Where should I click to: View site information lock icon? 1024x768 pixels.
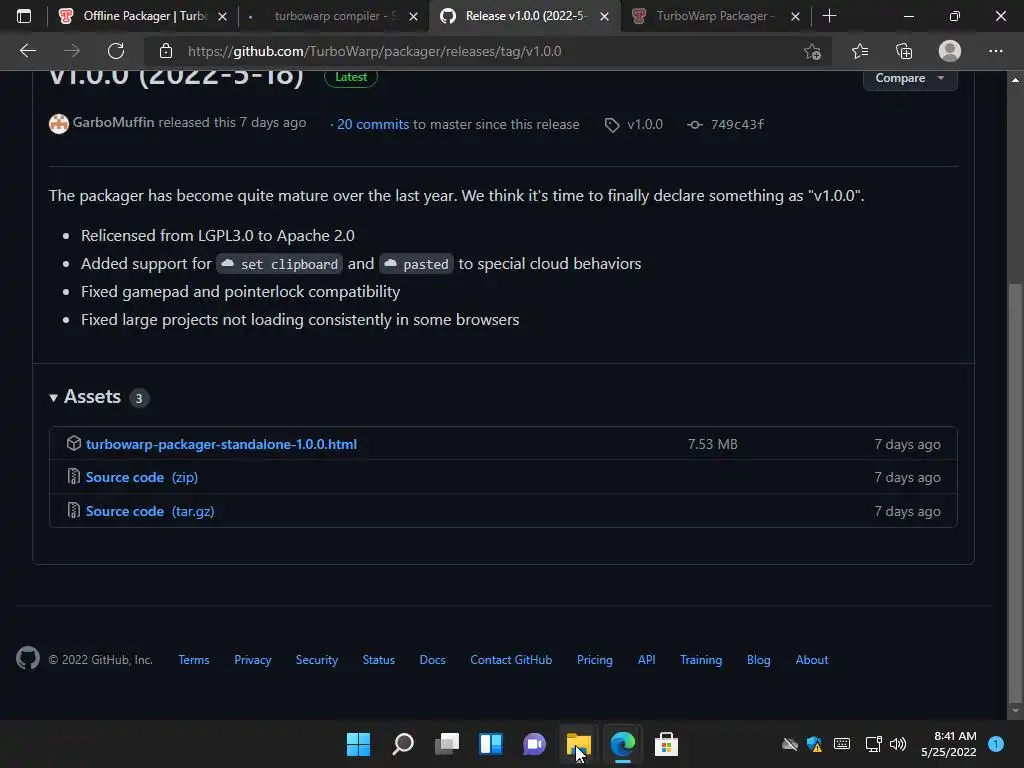click(166, 51)
